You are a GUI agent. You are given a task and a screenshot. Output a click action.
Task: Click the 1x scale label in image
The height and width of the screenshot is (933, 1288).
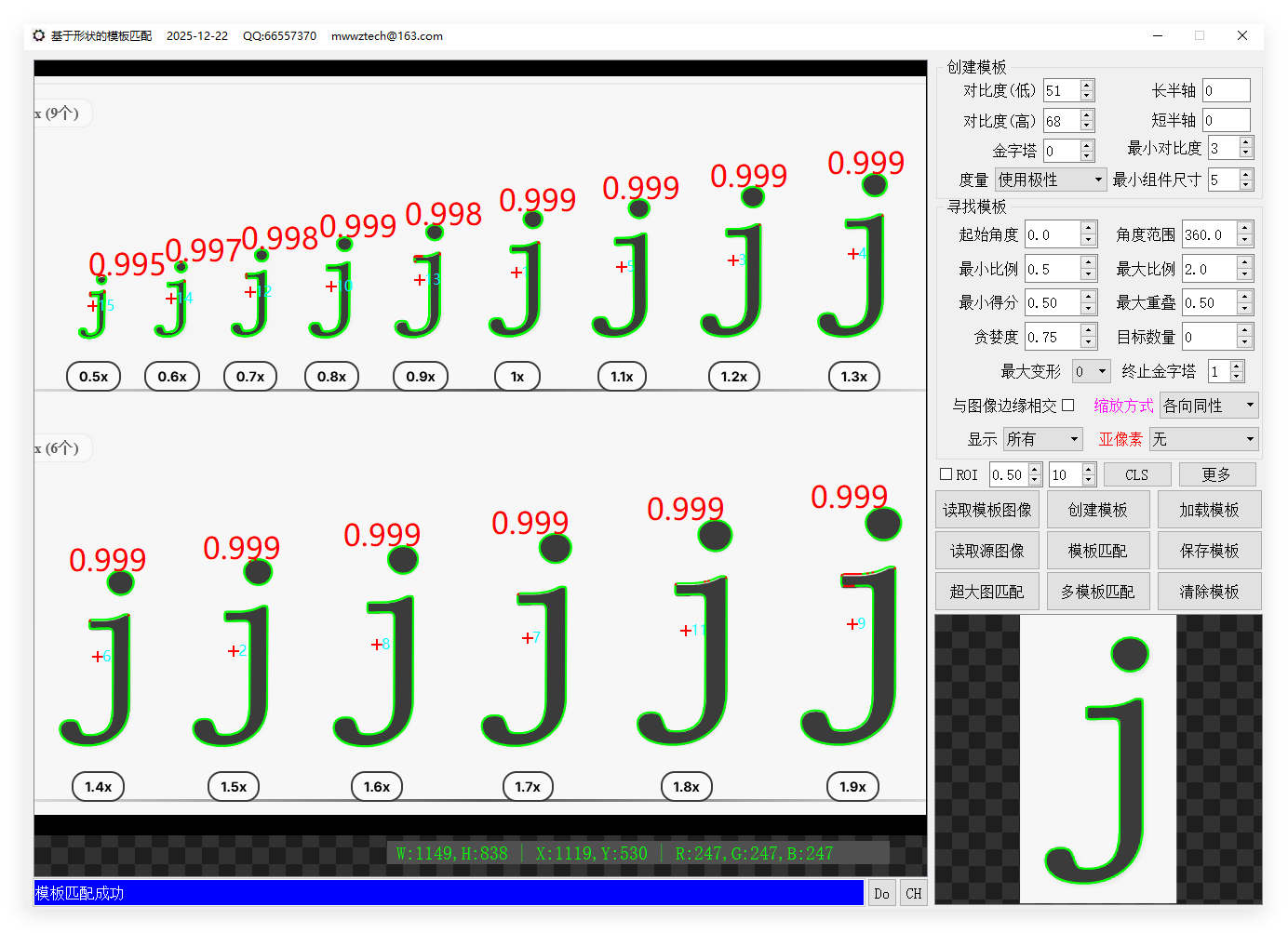click(517, 377)
